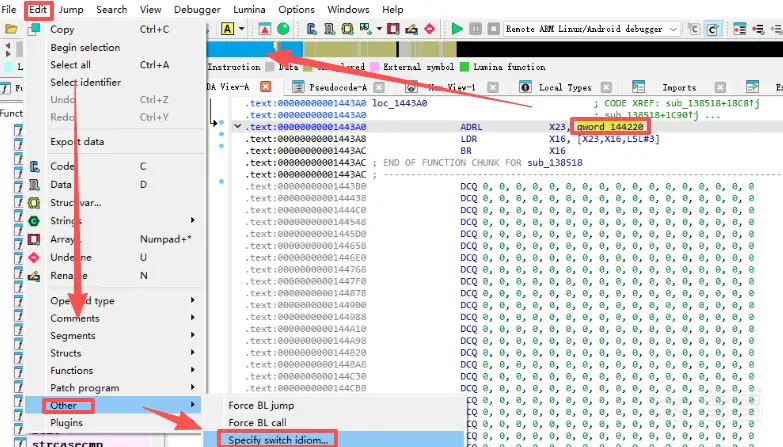Open the Debugger menu
The image size is (783, 447).
coord(197,9)
